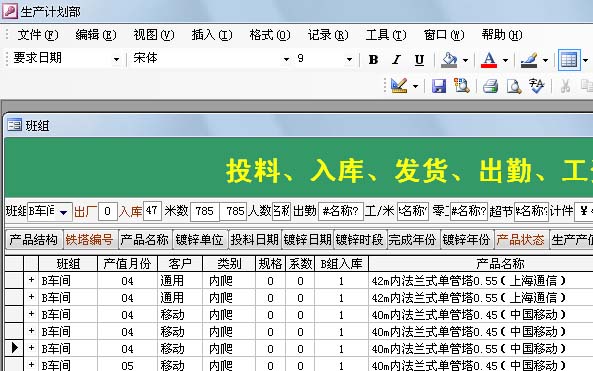
Task: Click the black current record selector arrow
Action: tap(14, 347)
